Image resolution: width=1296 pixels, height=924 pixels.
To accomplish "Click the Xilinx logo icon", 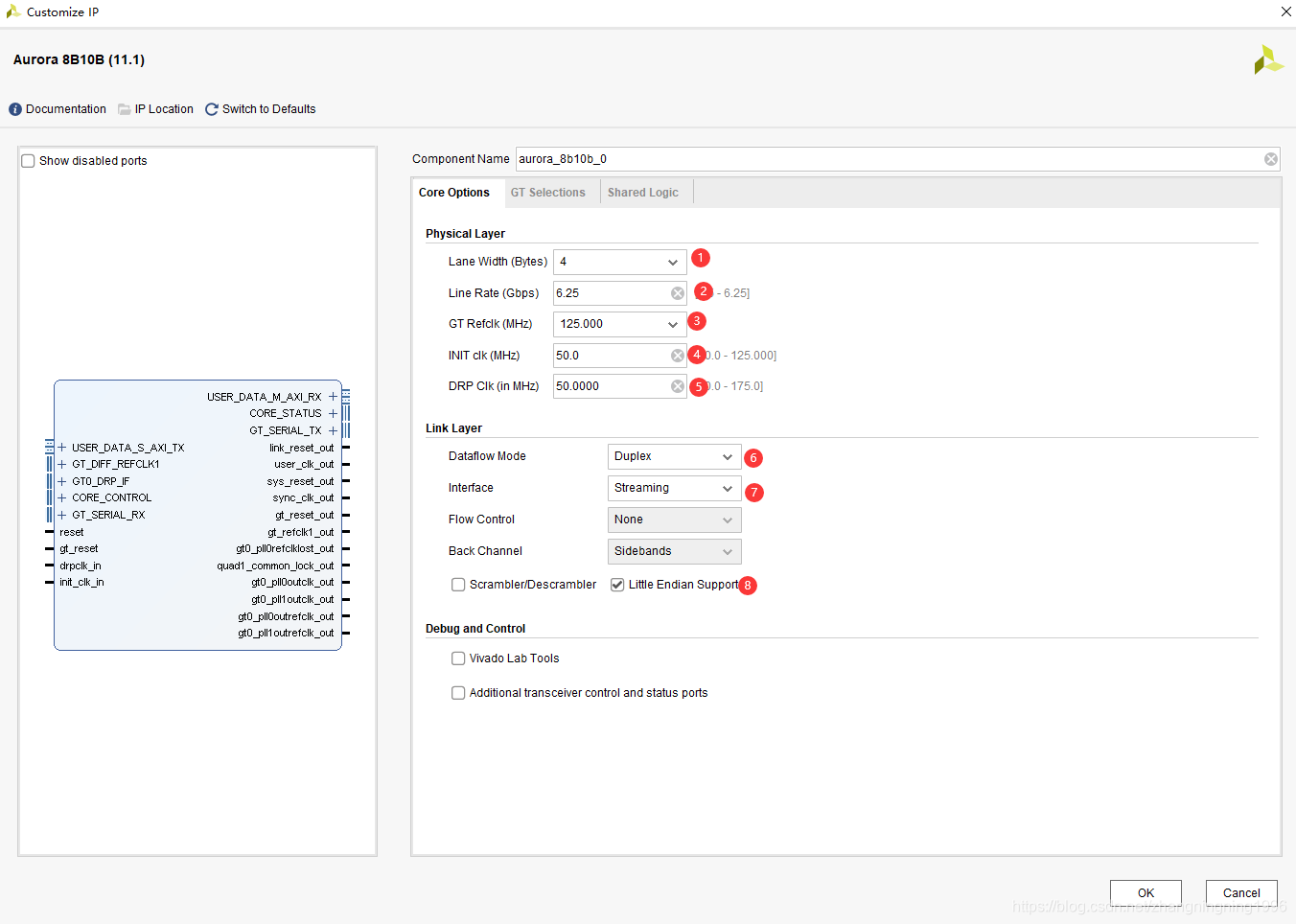I will pyautogui.click(x=1268, y=59).
